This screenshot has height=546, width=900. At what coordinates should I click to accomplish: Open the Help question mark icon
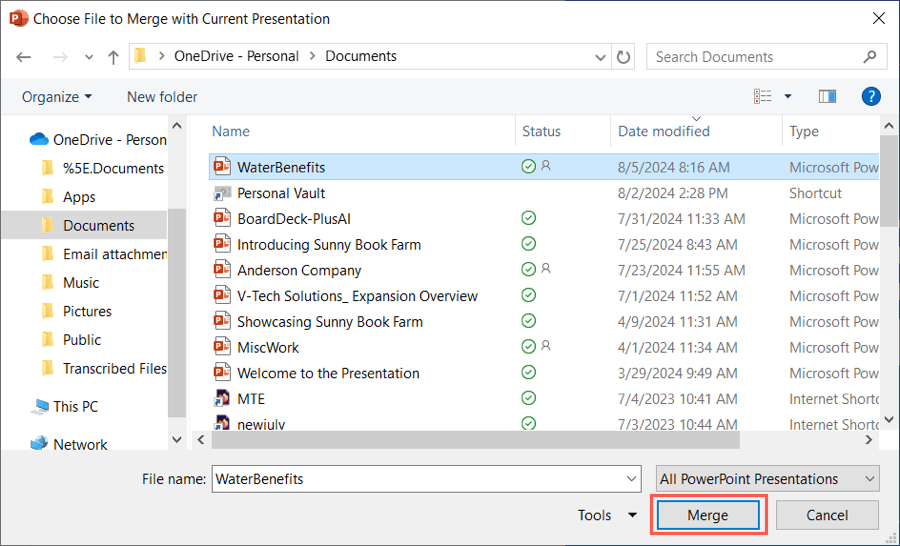[x=871, y=96]
